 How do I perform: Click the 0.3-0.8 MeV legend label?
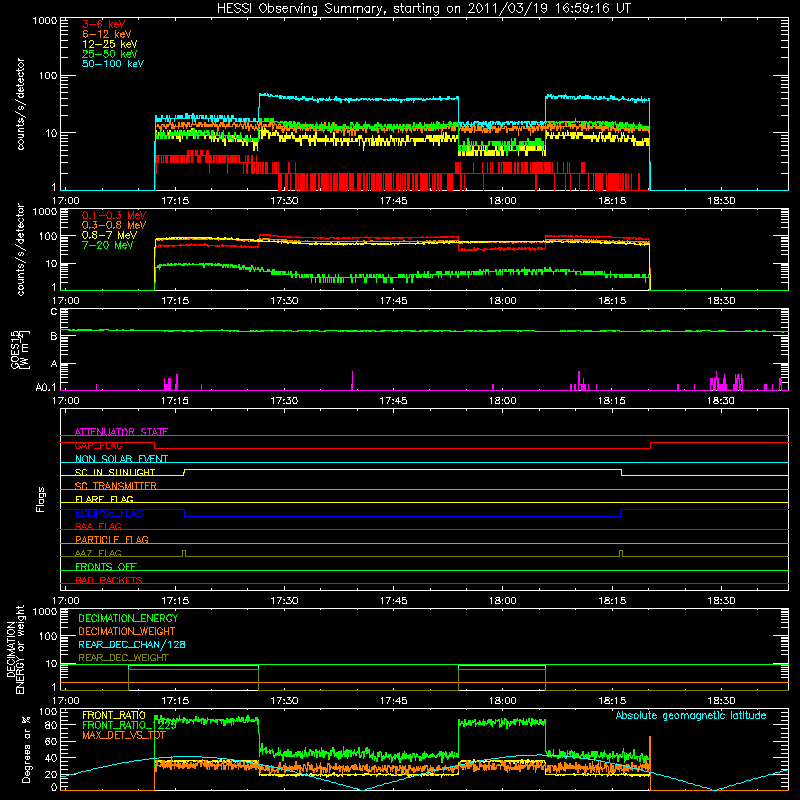coord(114,225)
